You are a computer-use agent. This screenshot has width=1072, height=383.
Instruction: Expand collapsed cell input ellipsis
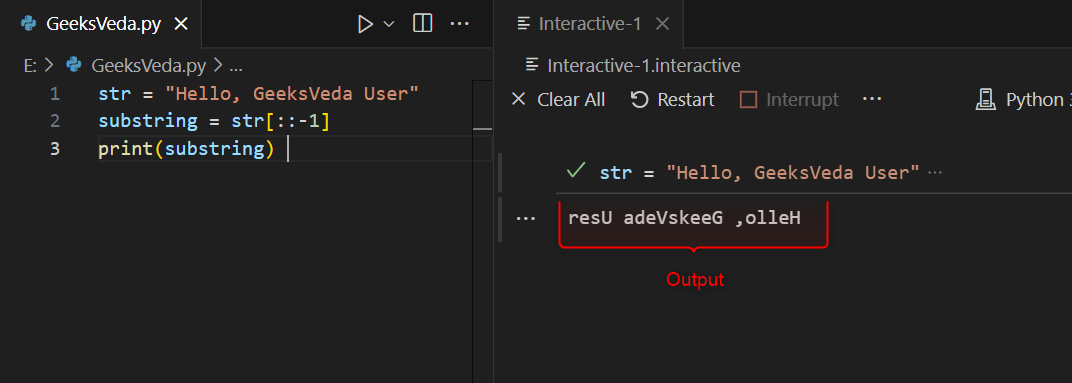point(935,173)
